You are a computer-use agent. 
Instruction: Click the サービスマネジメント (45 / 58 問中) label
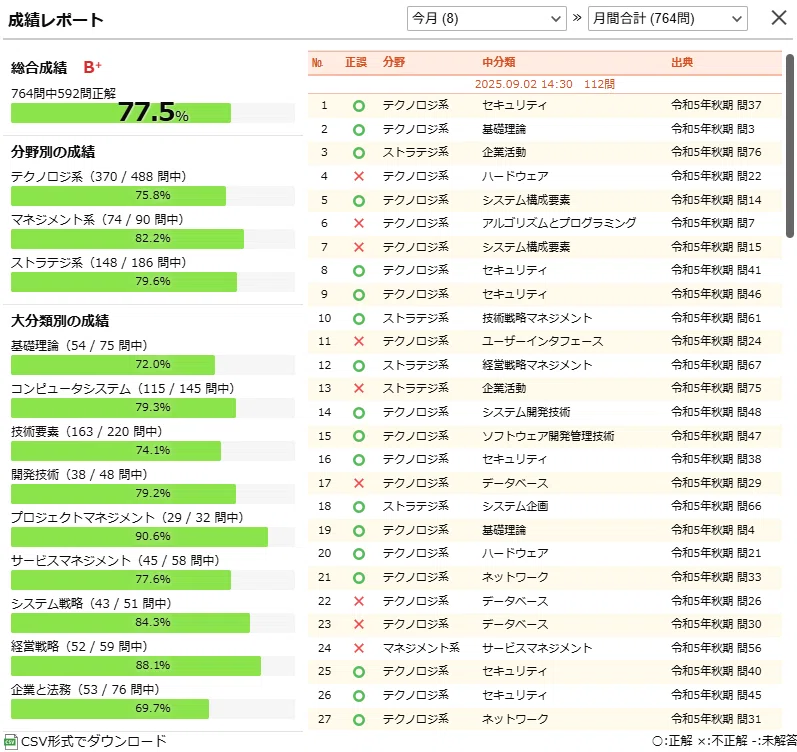[115, 561]
